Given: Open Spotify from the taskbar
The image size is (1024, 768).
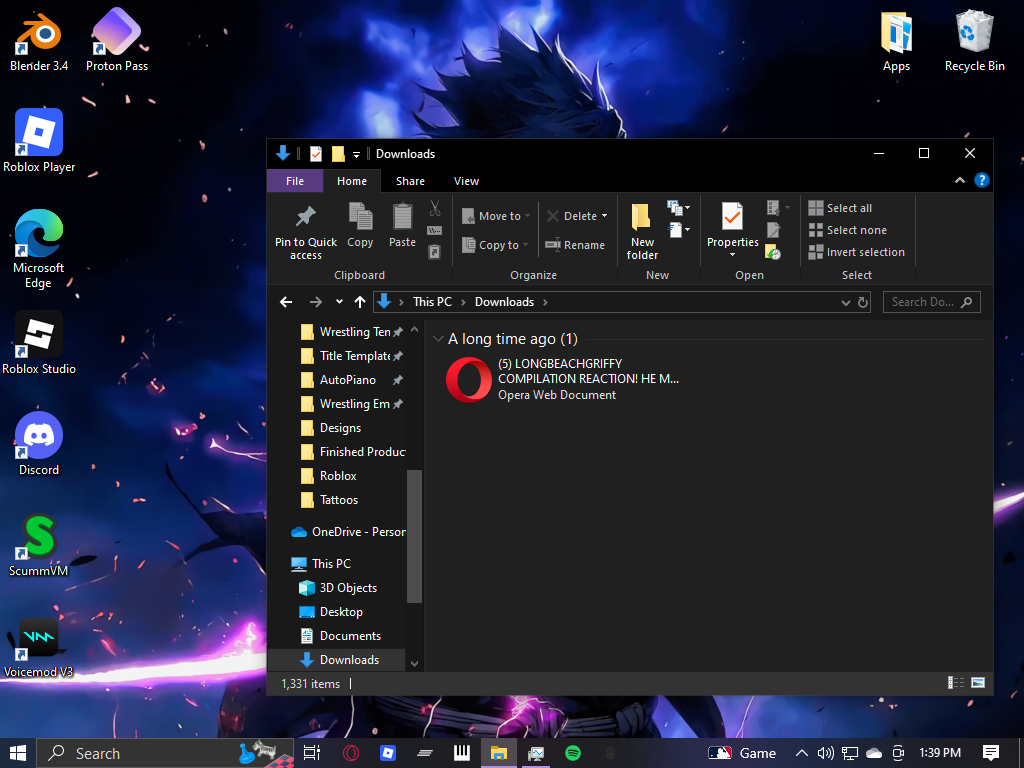Looking at the screenshot, I should [x=573, y=753].
